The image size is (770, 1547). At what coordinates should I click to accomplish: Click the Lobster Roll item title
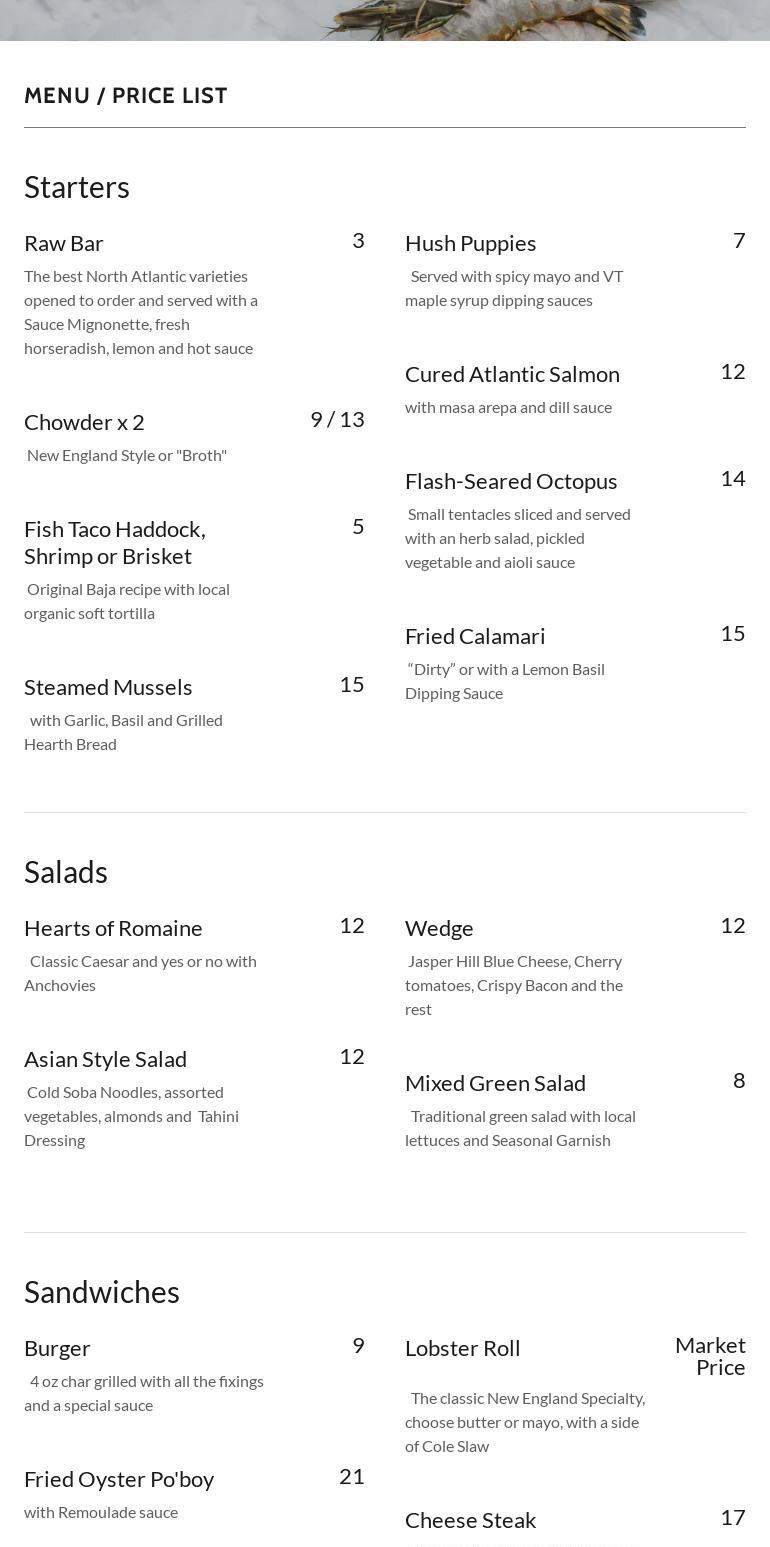[462, 1348]
